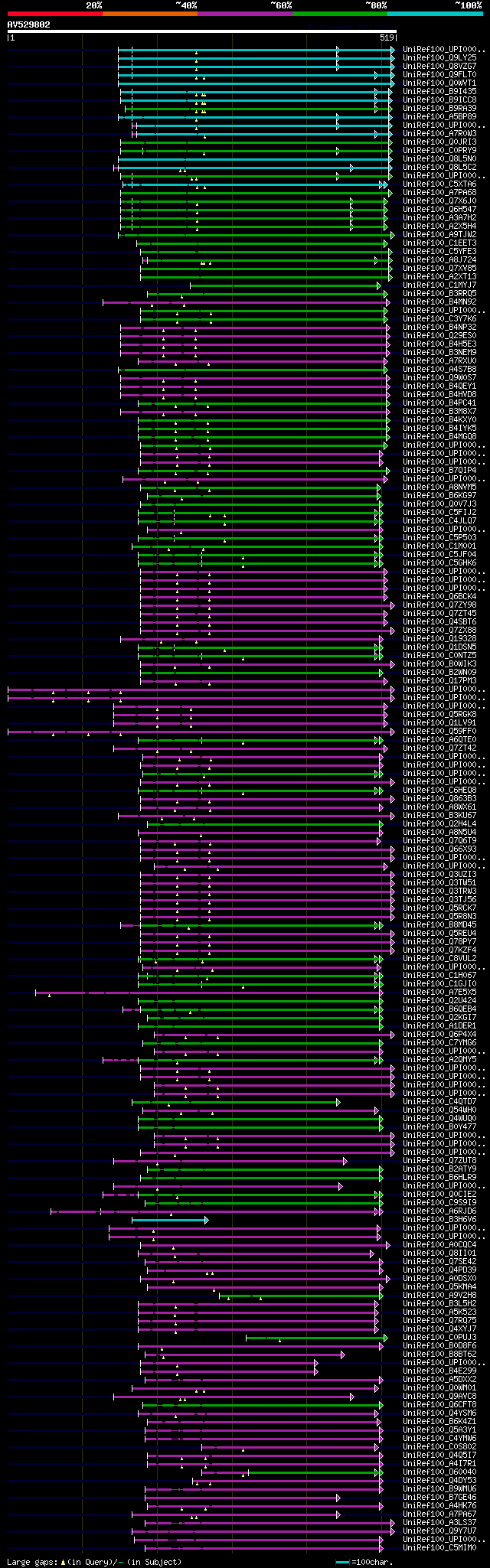The width and height of the screenshot is (490, 1568).
Task: Select alignment label UniRef100_C5XTA6
Action: pyautogui.click(x=439, y=184)
